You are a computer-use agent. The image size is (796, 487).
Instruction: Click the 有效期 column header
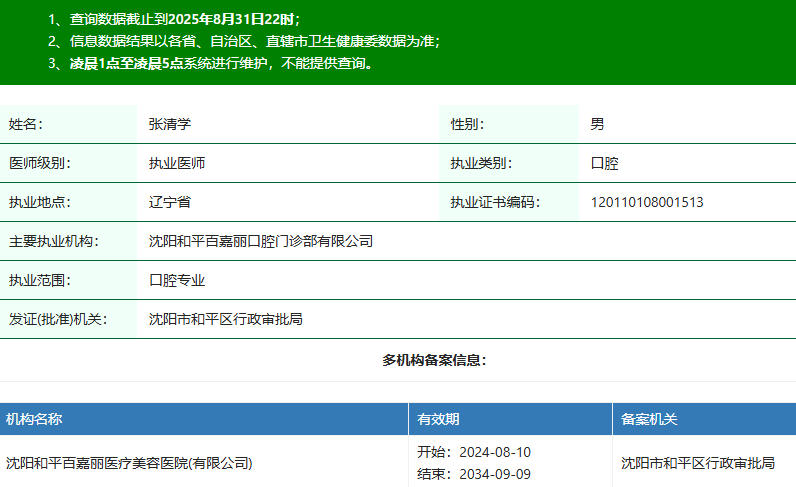coord(439,419)
